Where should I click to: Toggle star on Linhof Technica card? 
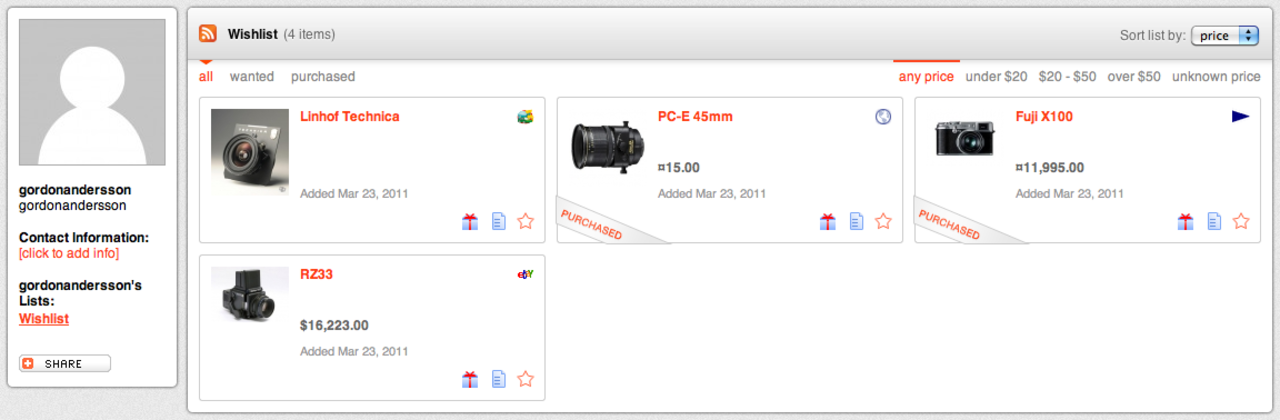526,222
